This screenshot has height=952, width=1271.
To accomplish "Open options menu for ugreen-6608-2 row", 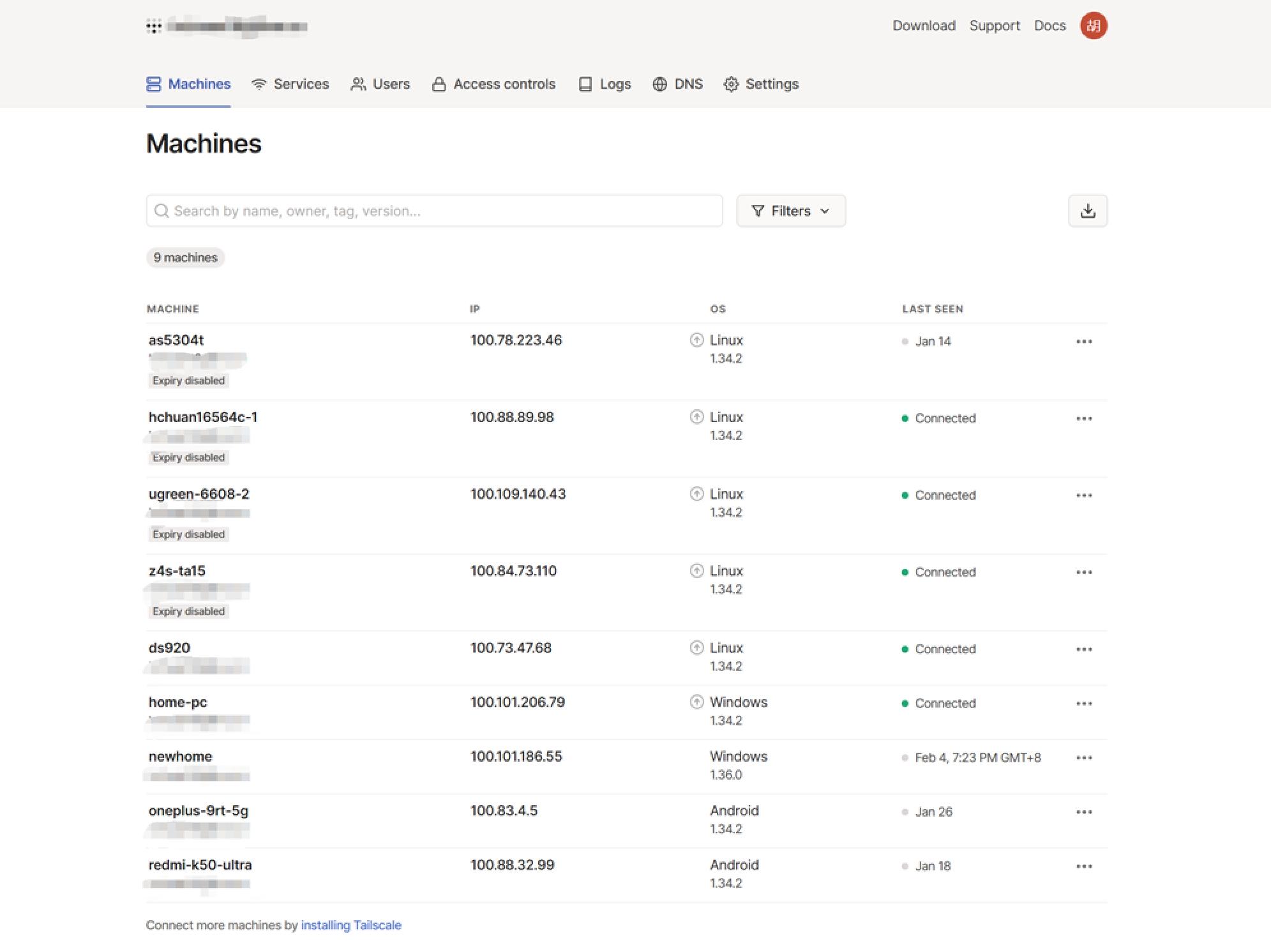I will tap(1083, 495).
